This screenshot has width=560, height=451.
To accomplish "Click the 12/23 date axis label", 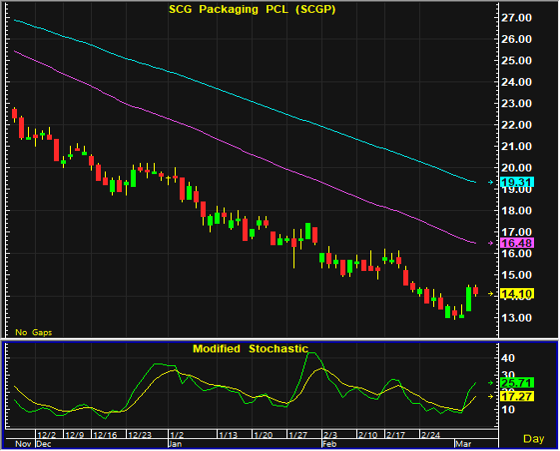I will tap(140, 435).
